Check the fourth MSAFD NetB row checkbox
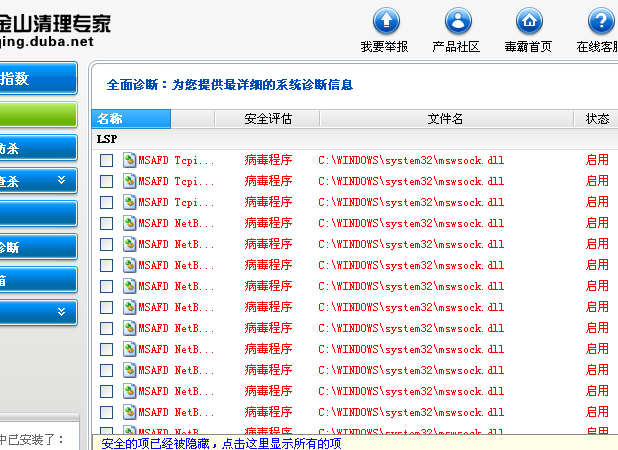 tap(106, 286)
